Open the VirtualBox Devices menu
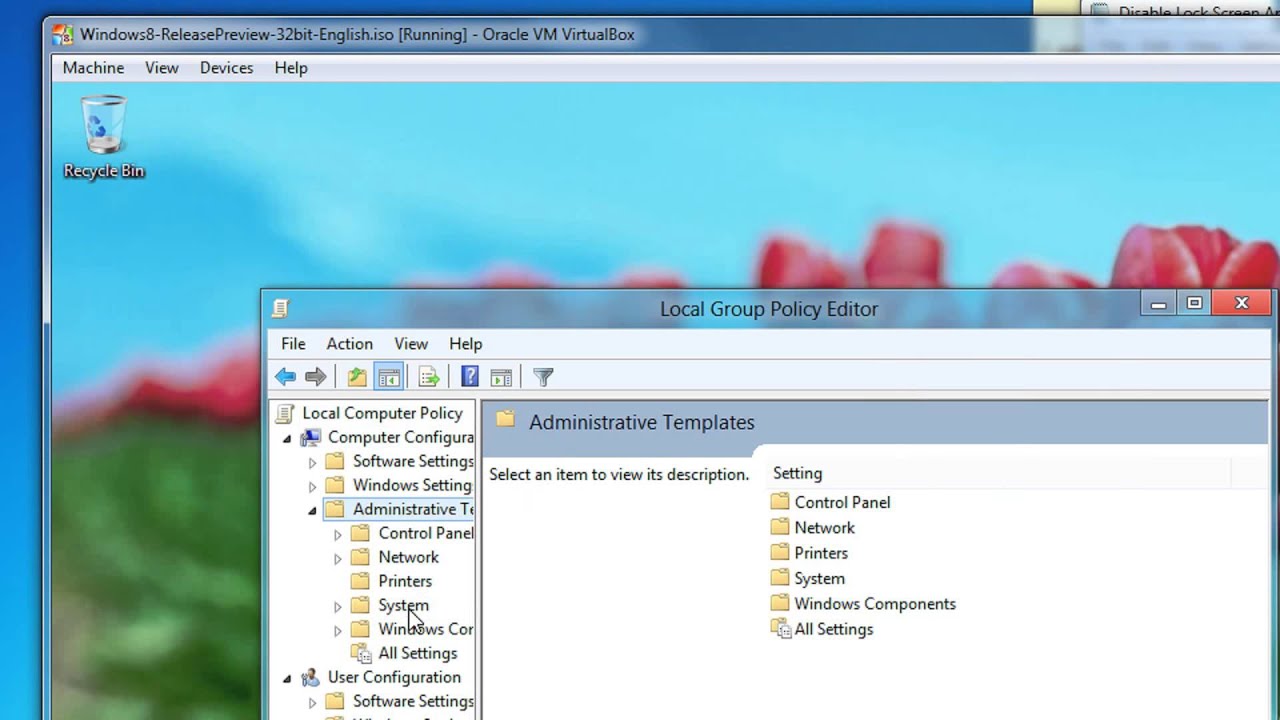 point(226,68)
